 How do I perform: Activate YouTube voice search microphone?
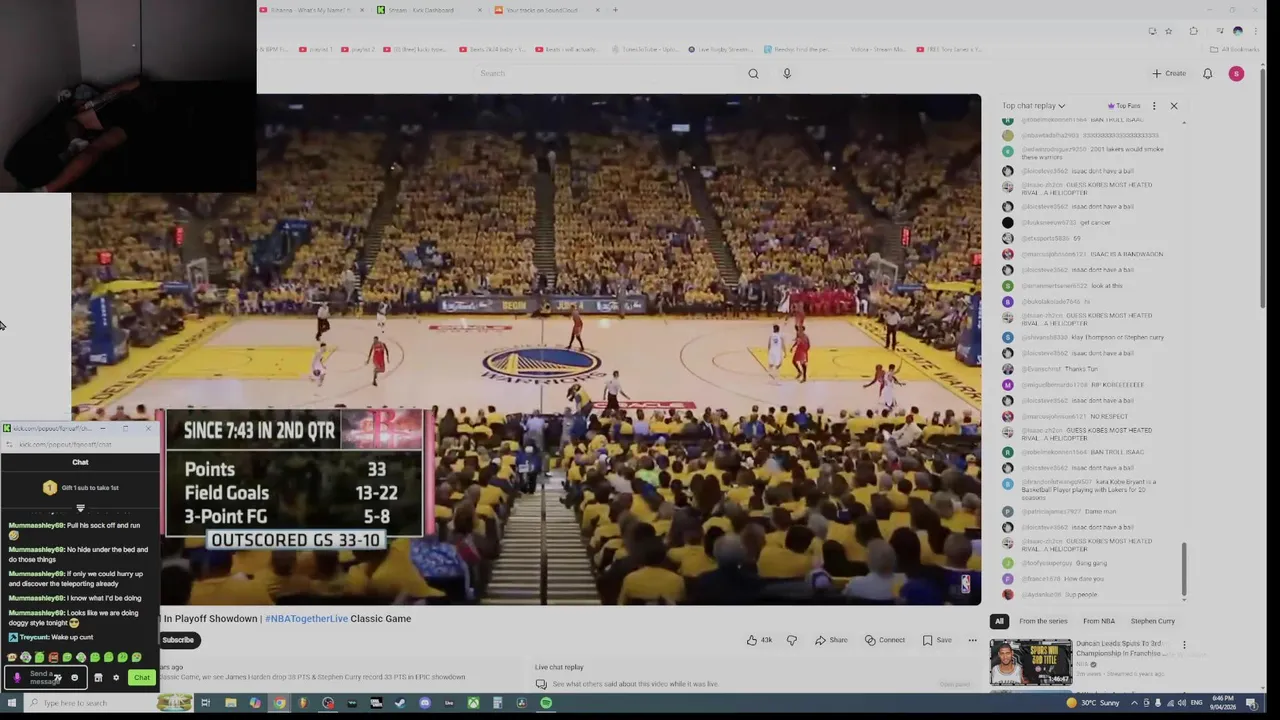point(787,73)
